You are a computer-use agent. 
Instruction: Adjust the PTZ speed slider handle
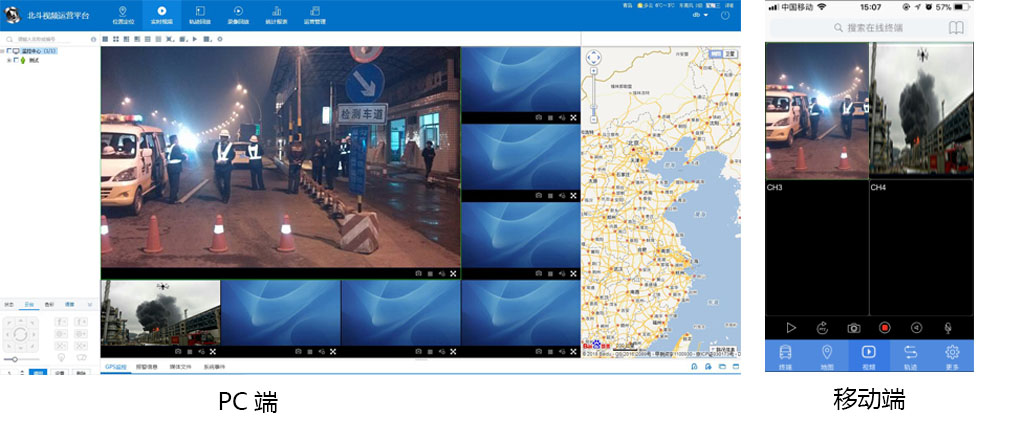tap(14, 359)
